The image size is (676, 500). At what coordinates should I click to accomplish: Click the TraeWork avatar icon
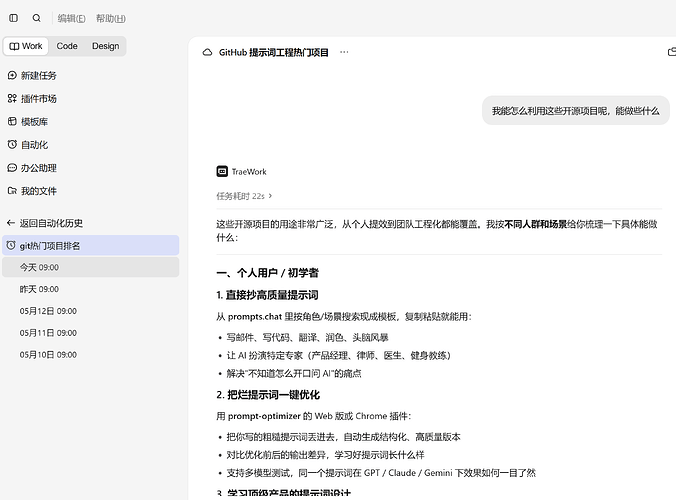tap(222, 172)
